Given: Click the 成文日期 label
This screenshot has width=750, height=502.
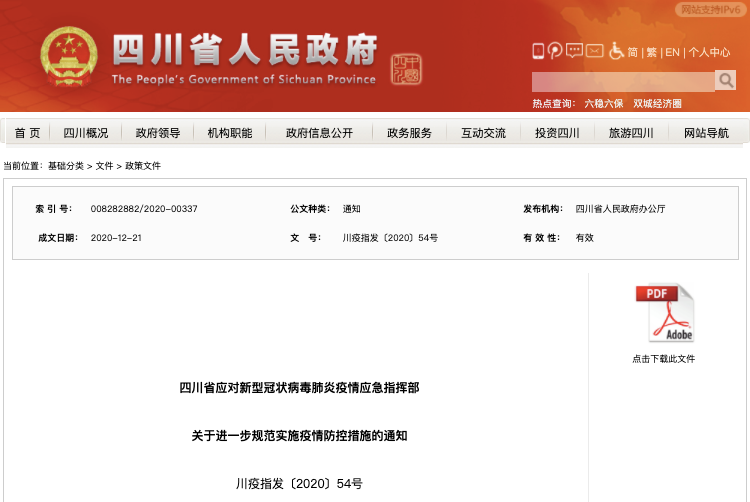Looking at the screenshot, I should pos(58,238).
